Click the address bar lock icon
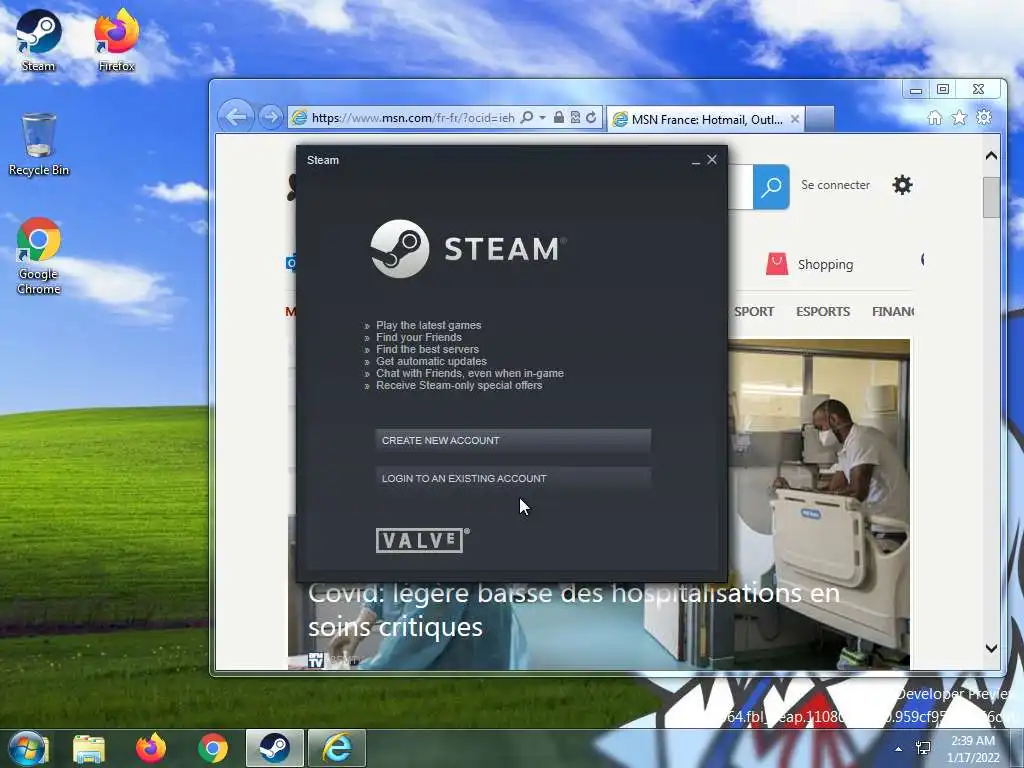Screen dimensions: 1024x768 click(559, 118)
